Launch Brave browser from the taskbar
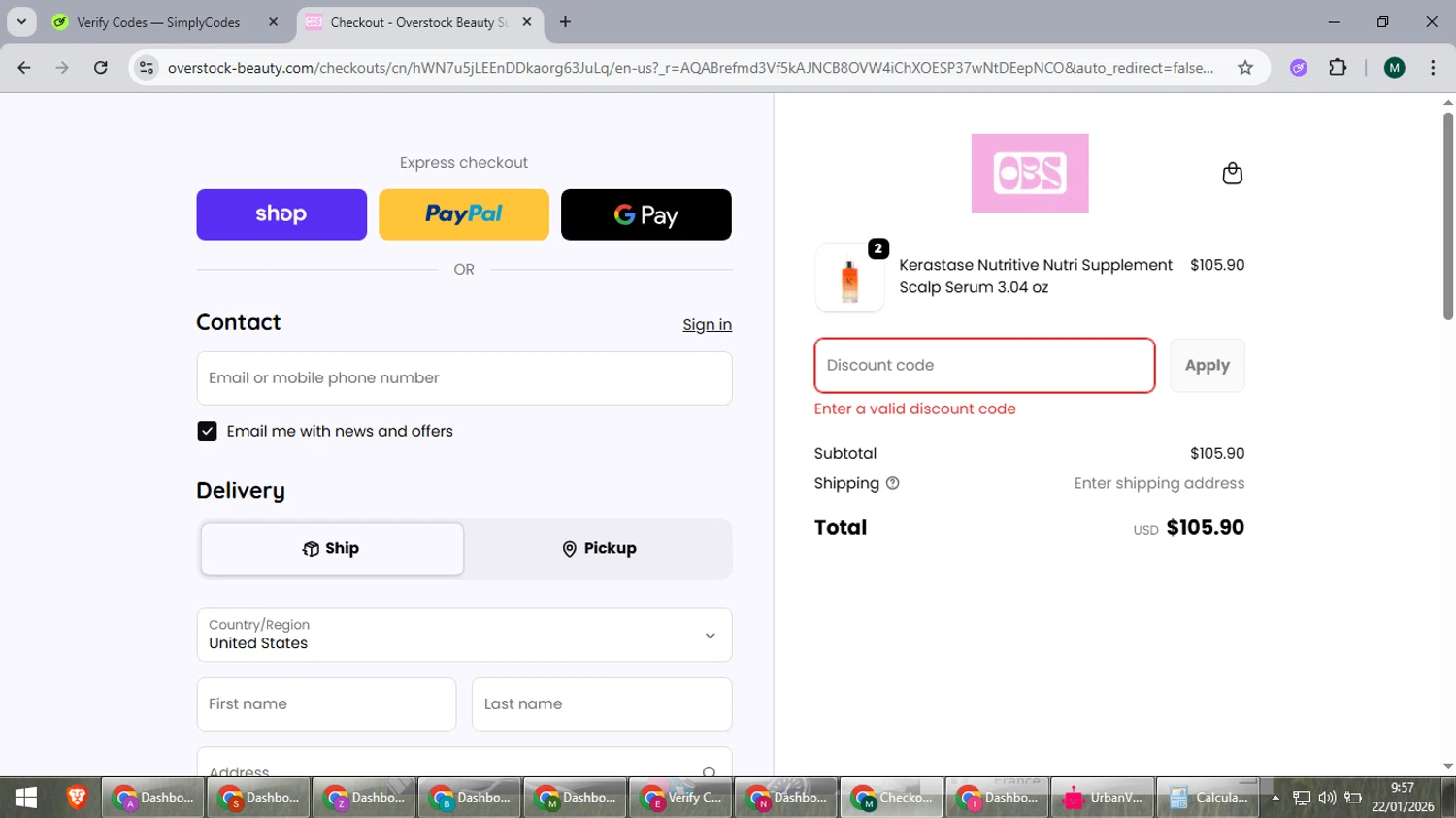 coord(77,798)
